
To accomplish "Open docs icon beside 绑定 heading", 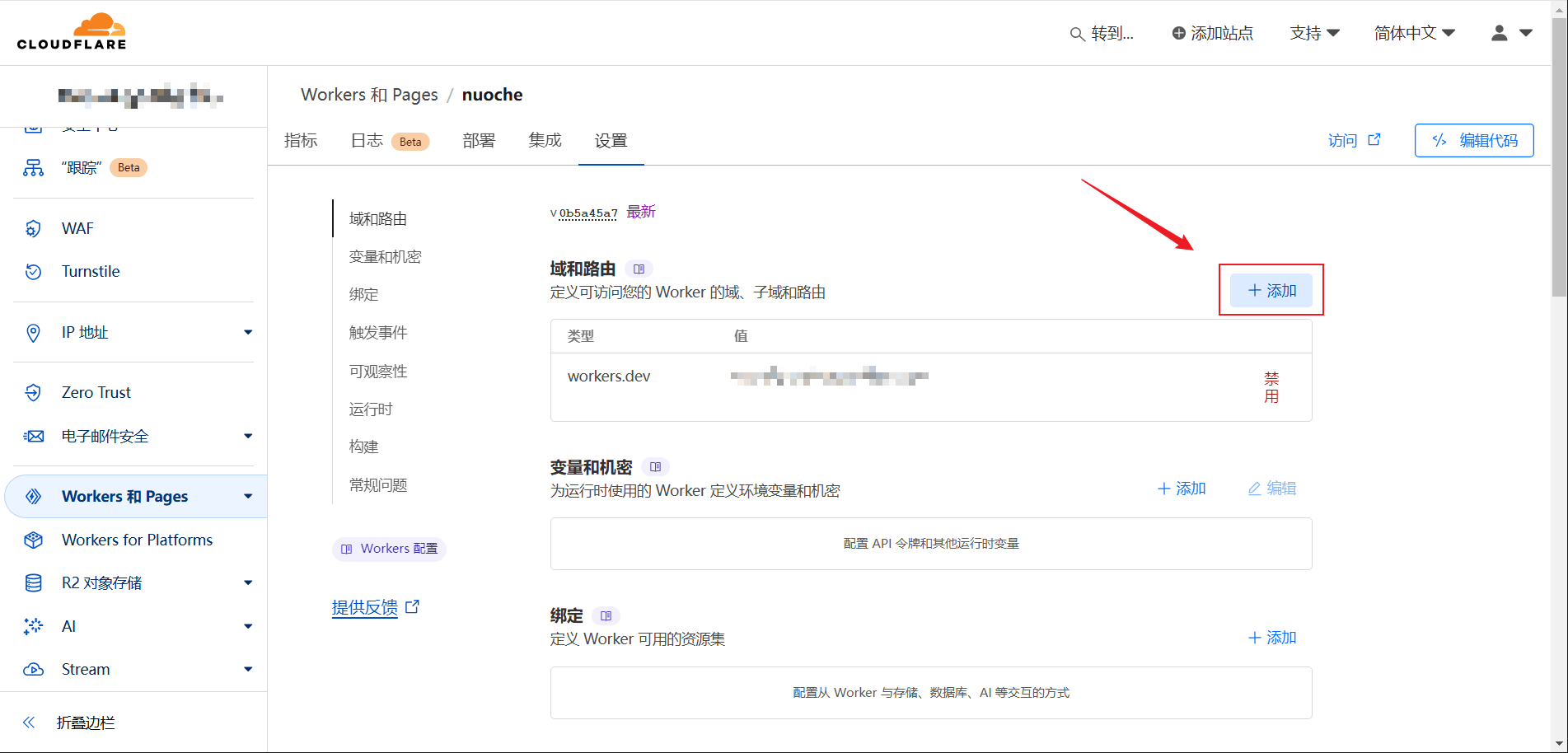I will click(x=606, y=615).
